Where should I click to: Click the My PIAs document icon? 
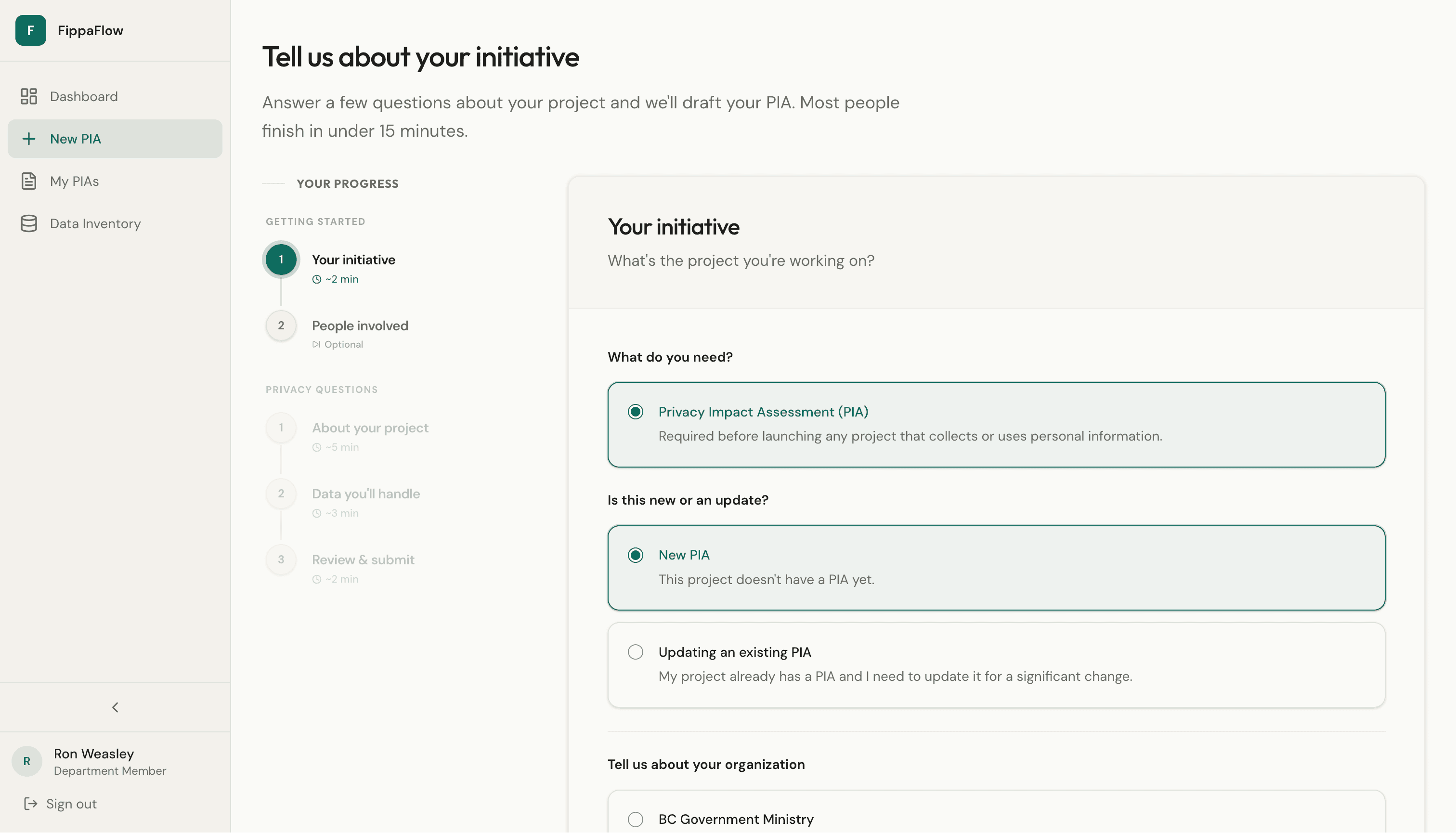click(x=28, y=181)
